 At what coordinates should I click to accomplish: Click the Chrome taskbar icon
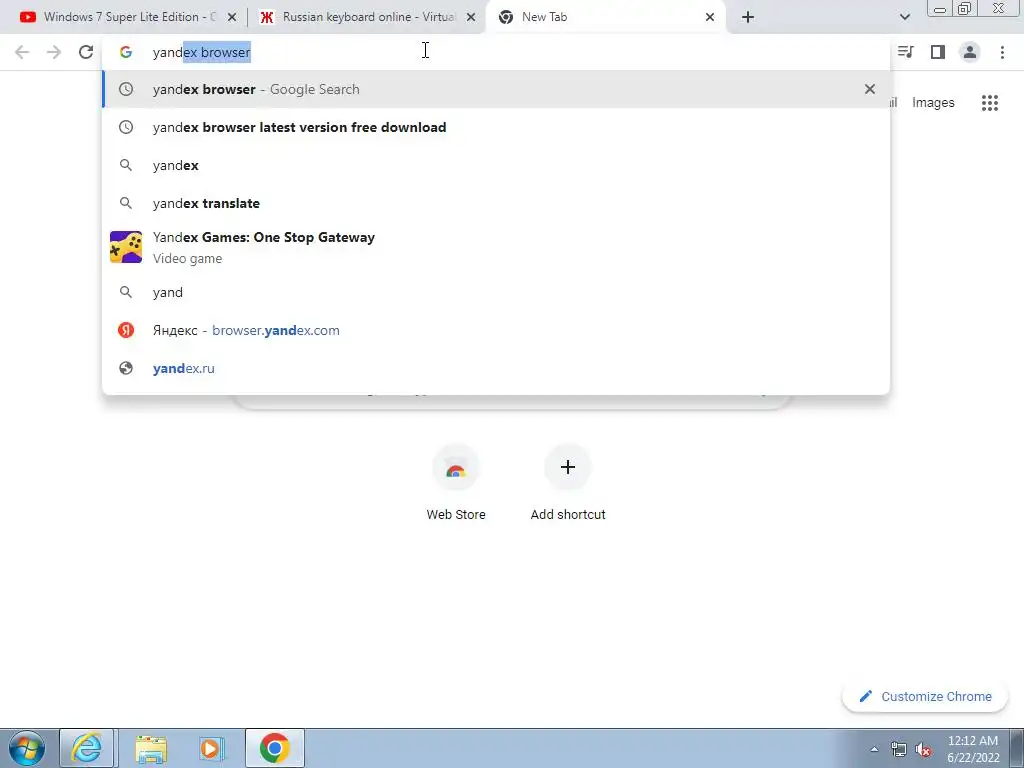tap(274, 748)
